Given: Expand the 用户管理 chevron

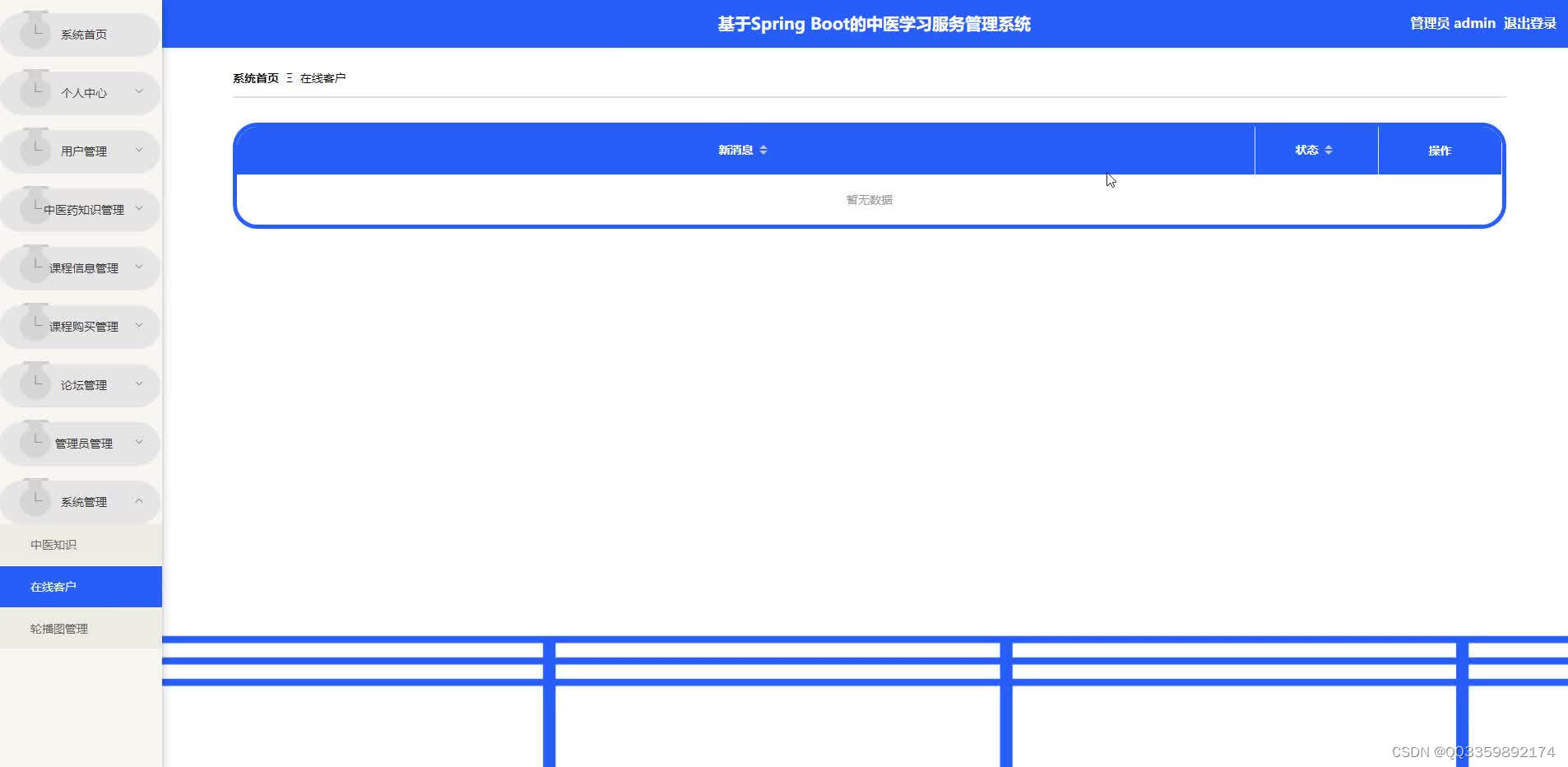Looking at the screenshot, I should click(139, 150).
